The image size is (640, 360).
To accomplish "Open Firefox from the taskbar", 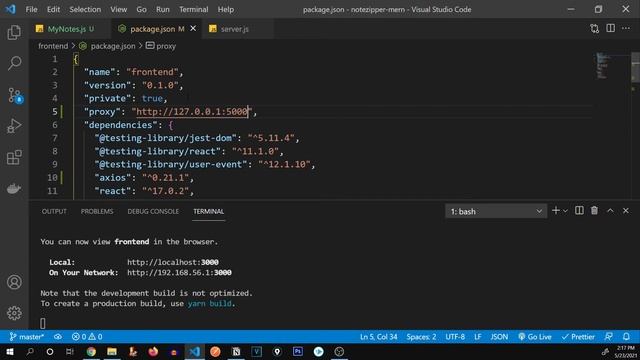I will pos(153,351).
